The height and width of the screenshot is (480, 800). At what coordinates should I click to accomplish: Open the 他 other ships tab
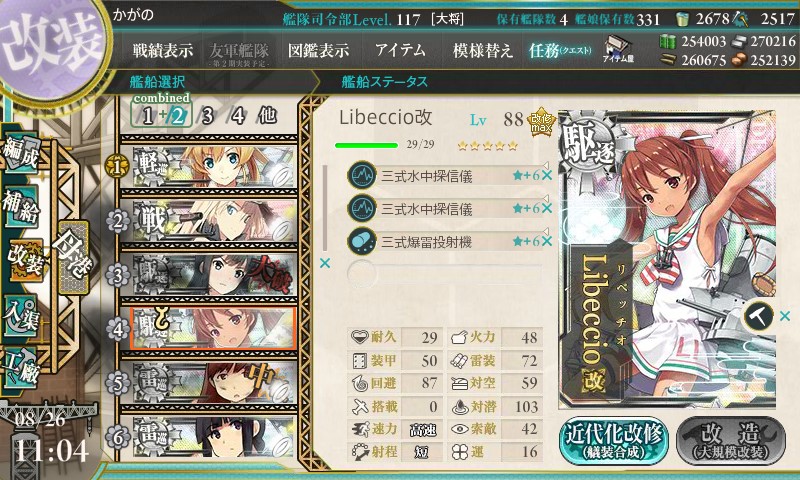267,115
